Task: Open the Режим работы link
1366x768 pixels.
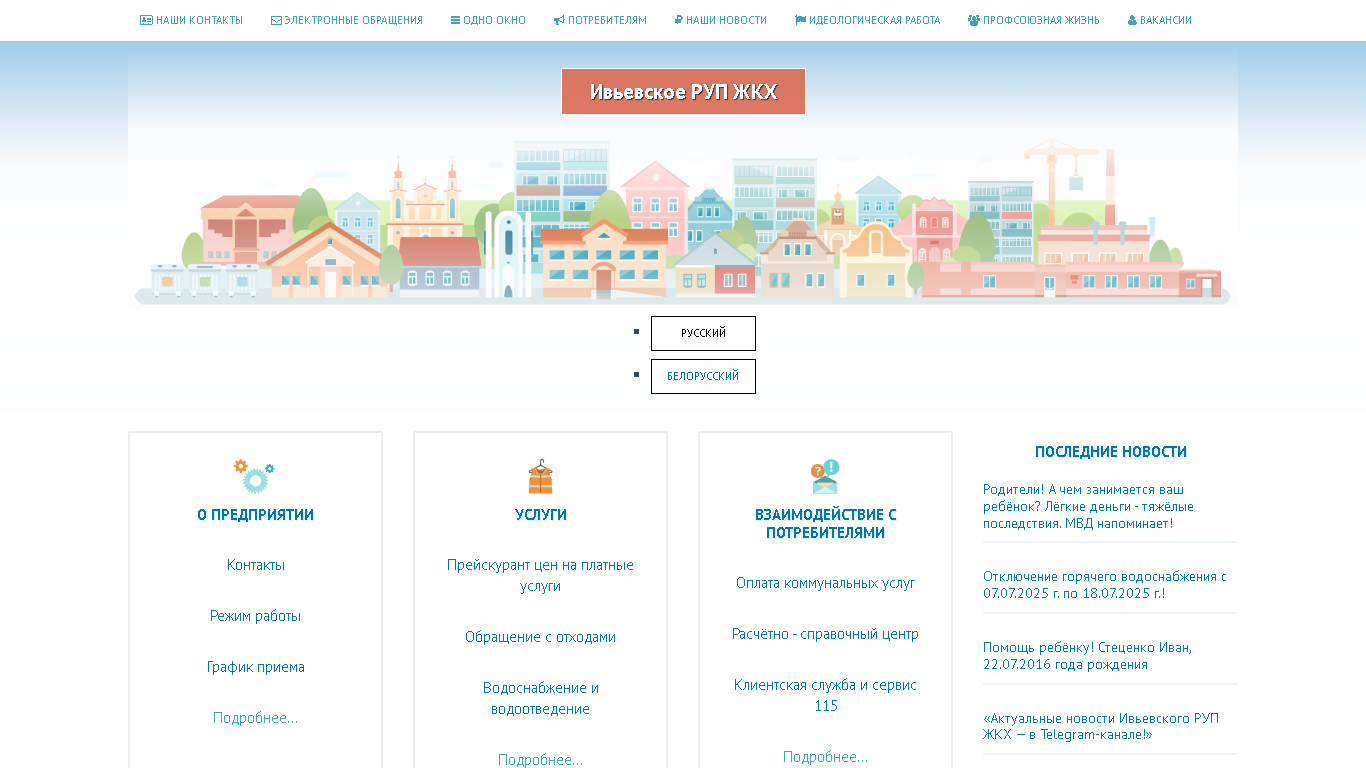Action: (x=255, y=616)
